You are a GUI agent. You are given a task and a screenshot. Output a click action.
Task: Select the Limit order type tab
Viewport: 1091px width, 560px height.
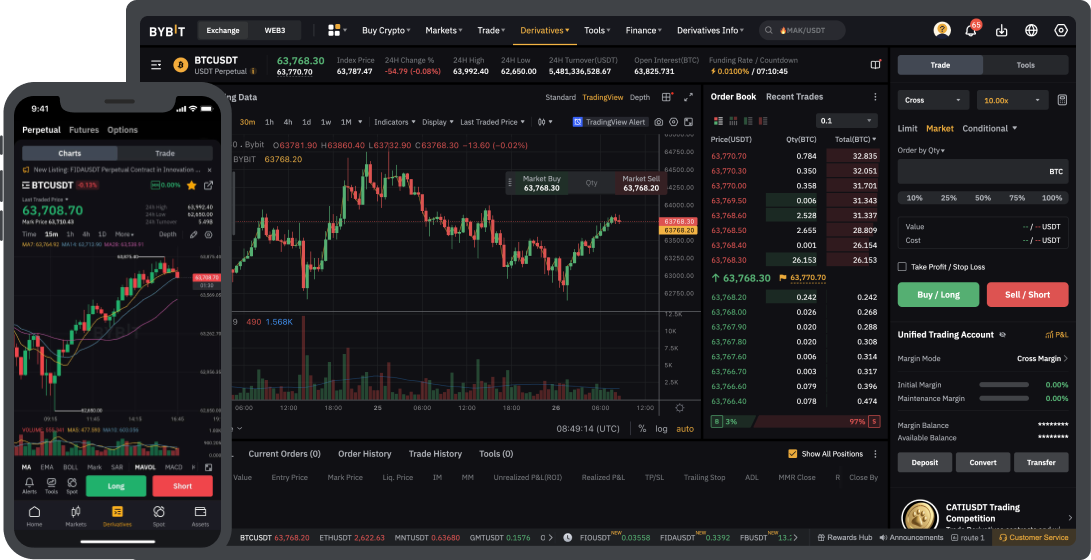point(907,129)
